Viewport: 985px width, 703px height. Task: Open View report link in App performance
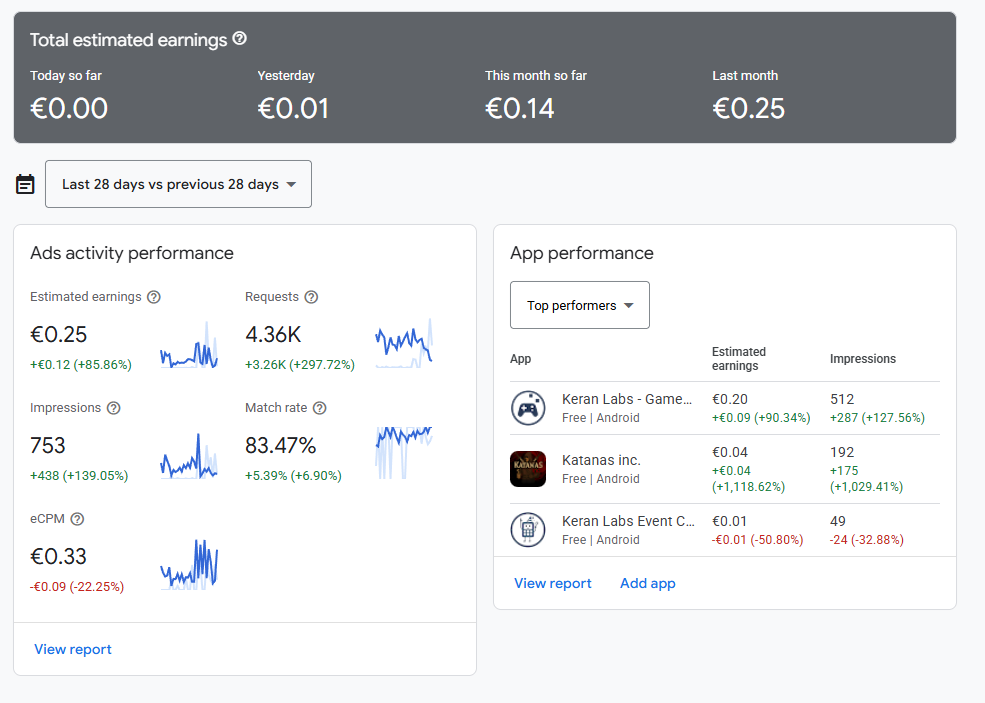(553, 583)
